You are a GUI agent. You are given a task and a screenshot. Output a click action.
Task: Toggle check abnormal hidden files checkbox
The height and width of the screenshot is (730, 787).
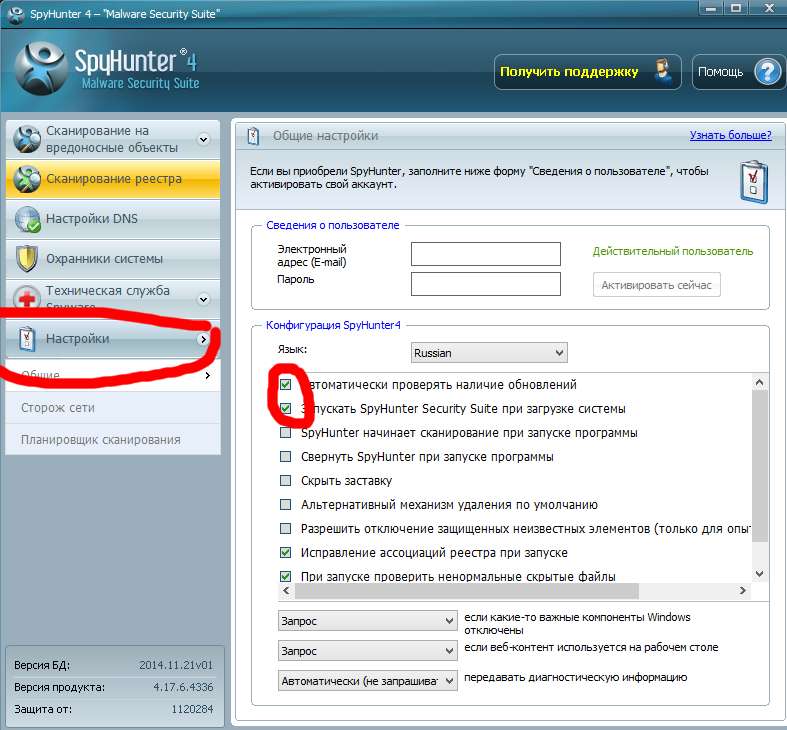pos(286,576)
